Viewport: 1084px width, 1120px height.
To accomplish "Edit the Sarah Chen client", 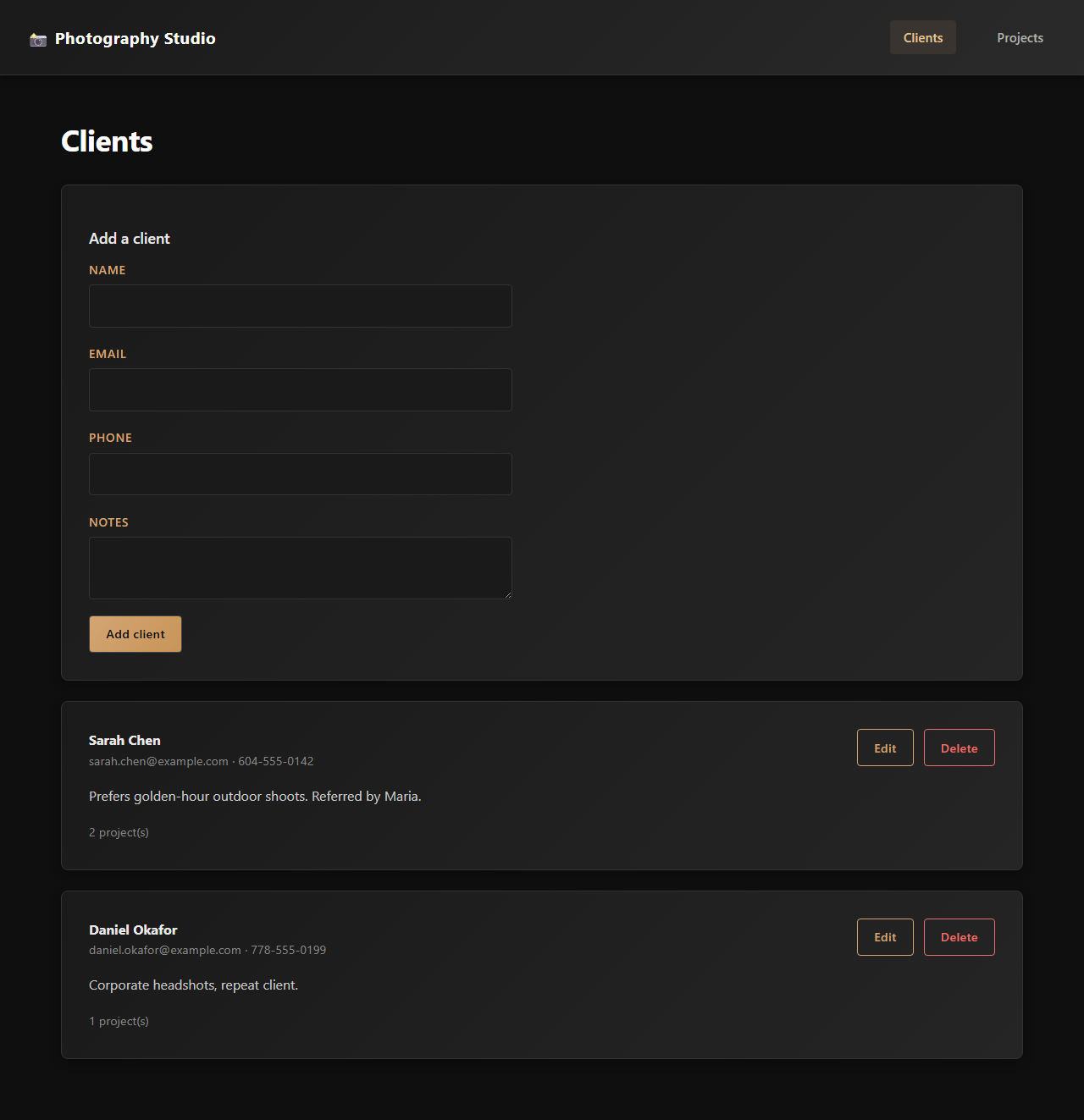I will coord(885,748).
